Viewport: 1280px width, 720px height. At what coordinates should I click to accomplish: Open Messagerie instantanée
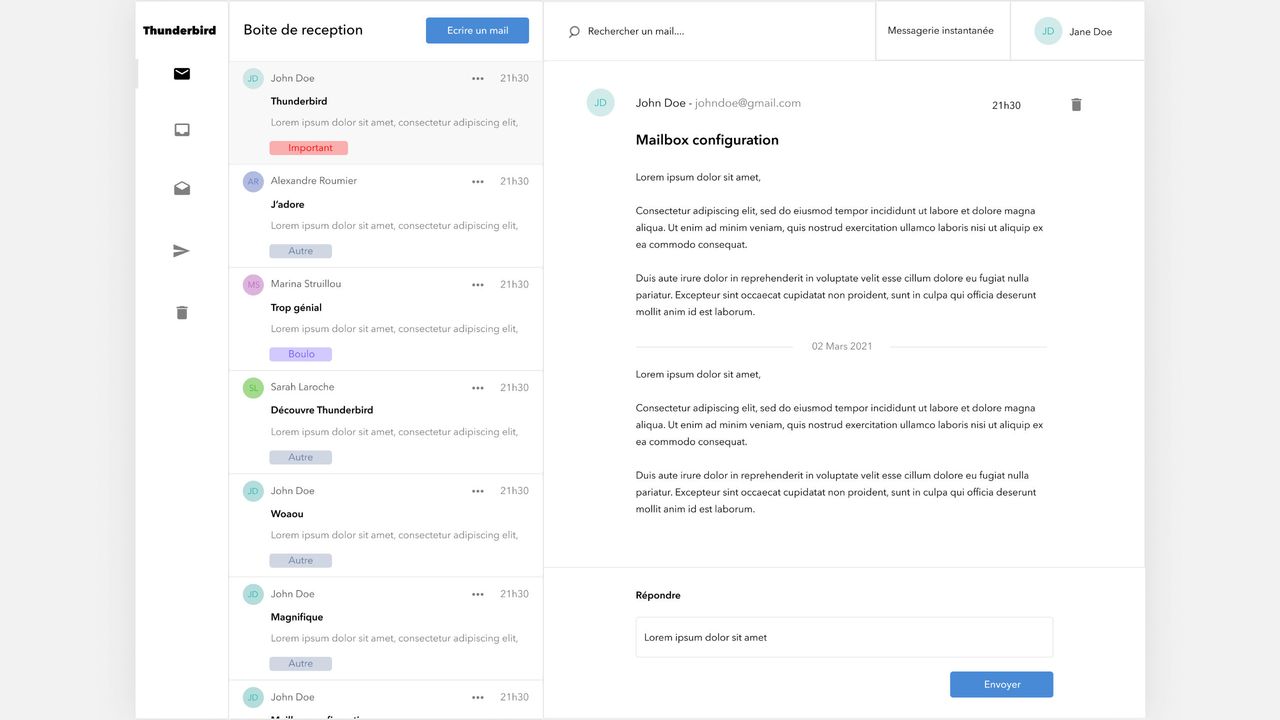point(941,31)
